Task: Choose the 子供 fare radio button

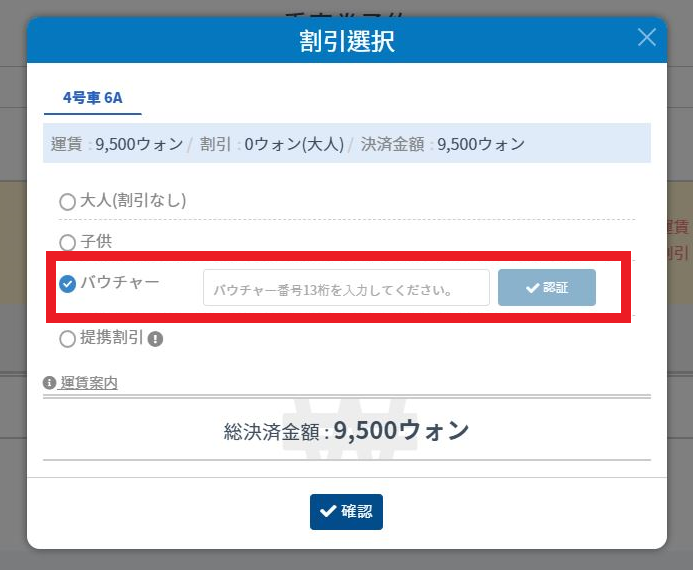Action: pos(68,242)
